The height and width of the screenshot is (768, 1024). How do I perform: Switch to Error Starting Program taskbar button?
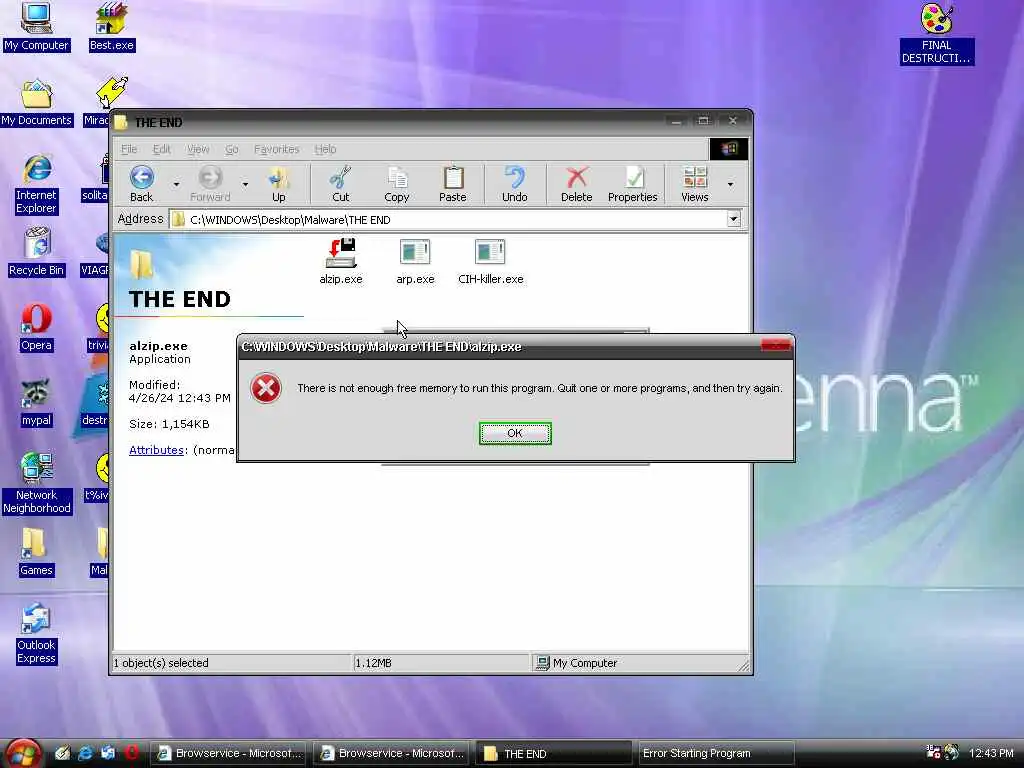pyautogui.click(x=715, y=753)
